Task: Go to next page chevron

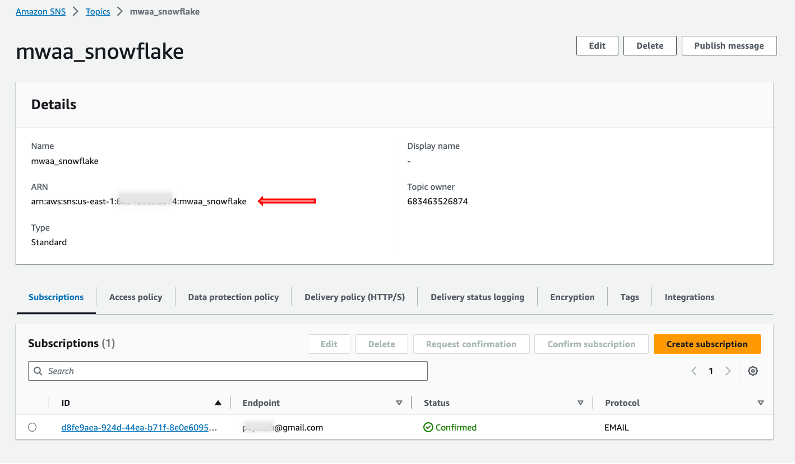Action: tap(728, 371)
